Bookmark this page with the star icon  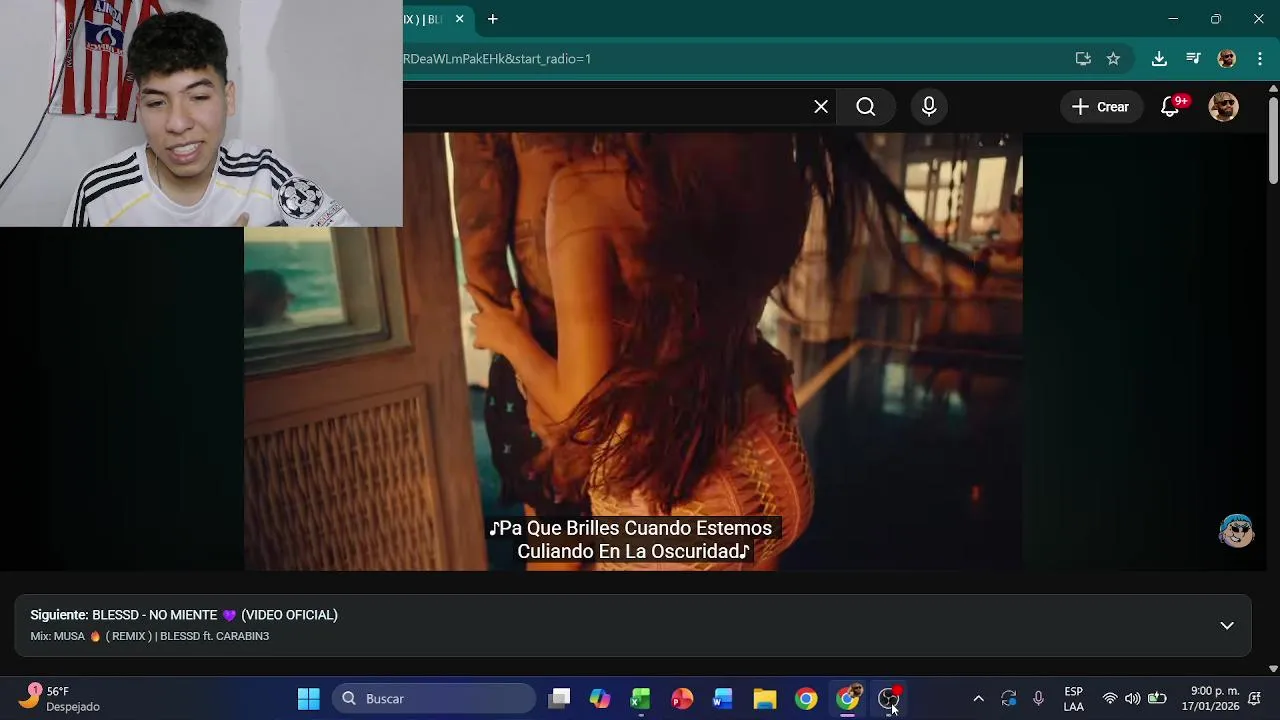pyautogui.click(x=1113, y=59)
